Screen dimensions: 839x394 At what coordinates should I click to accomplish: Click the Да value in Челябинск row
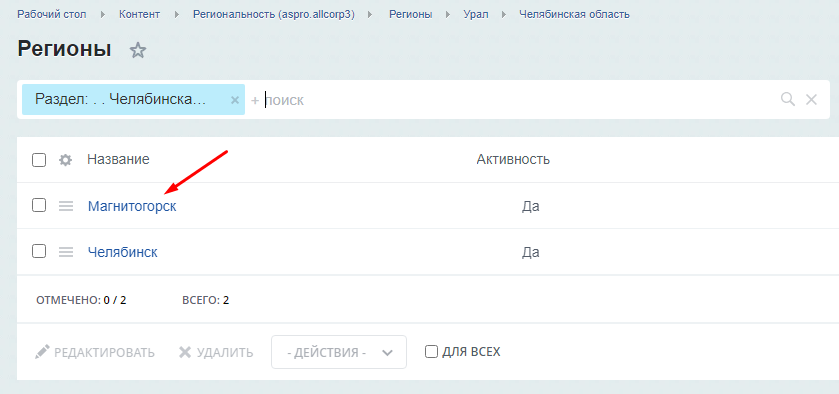530,252
